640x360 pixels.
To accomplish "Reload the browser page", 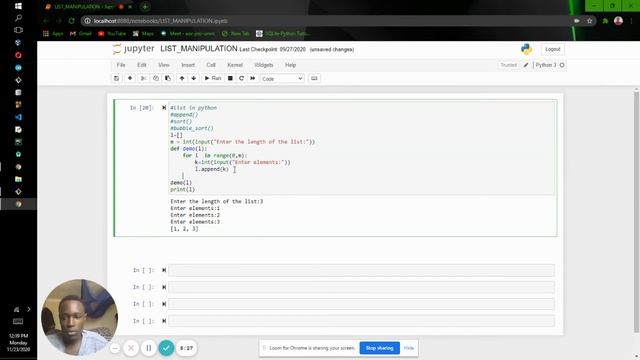I will click(x=72, y=21).
